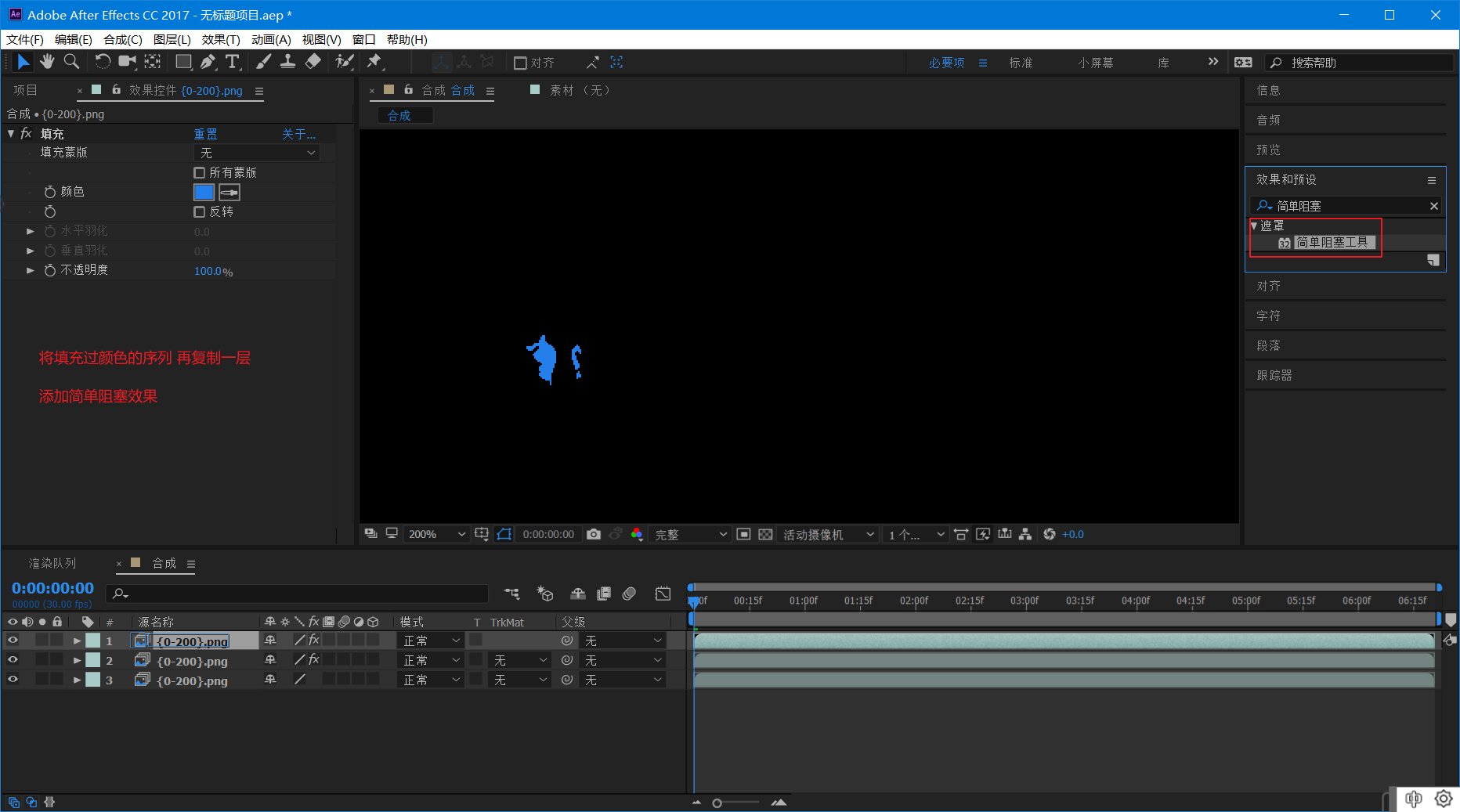
Task: Select the Pen tool
Action: [208, 62]
